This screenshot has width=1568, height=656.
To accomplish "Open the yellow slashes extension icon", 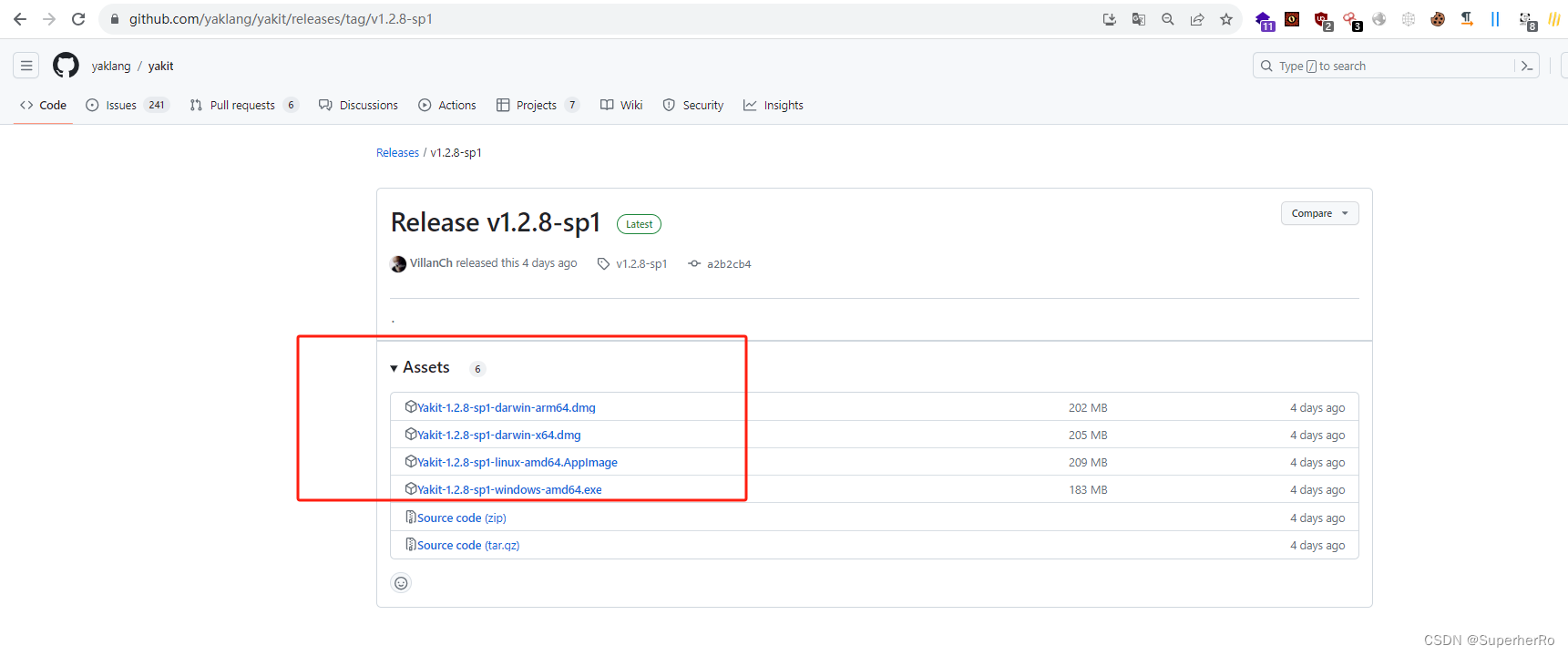I will [x=1554, y=19].
